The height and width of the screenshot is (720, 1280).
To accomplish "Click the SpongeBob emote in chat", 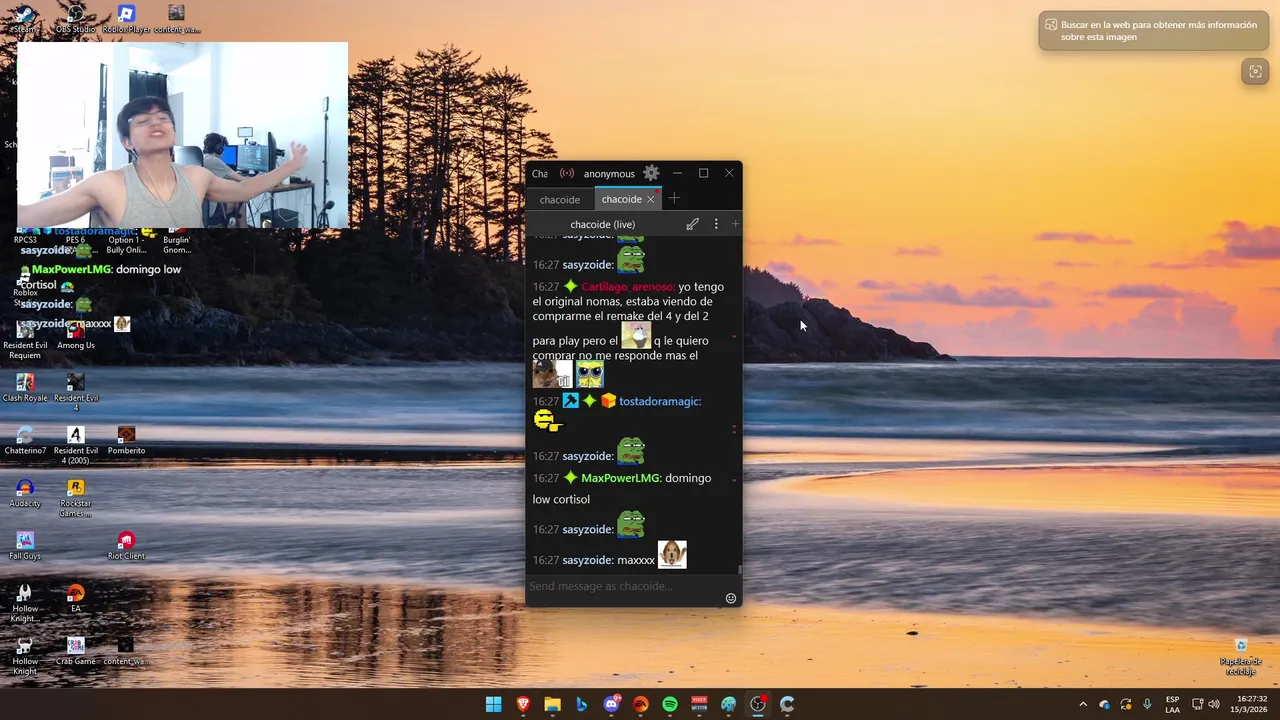I will [590, 375].
